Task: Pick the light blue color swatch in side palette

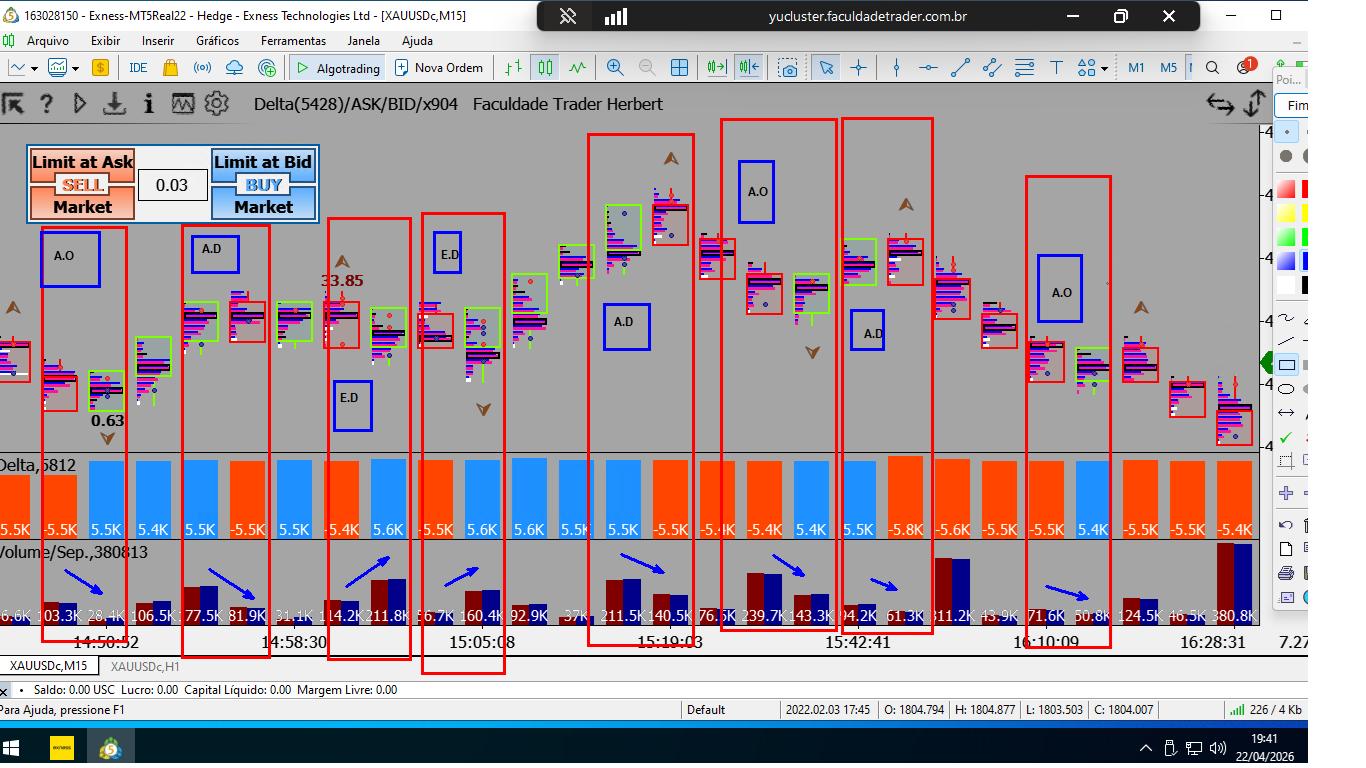Action: click(x=1286, y=261)
